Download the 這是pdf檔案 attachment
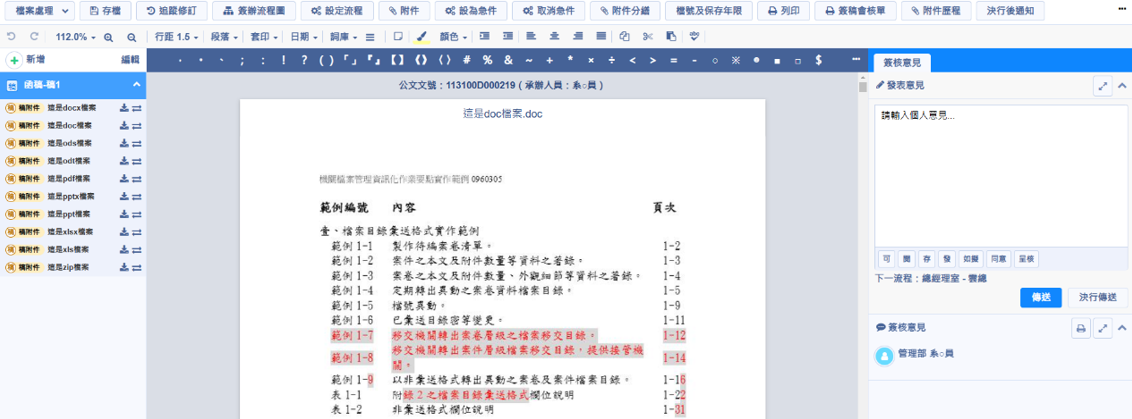1132x419 pixels. point(123,178)
